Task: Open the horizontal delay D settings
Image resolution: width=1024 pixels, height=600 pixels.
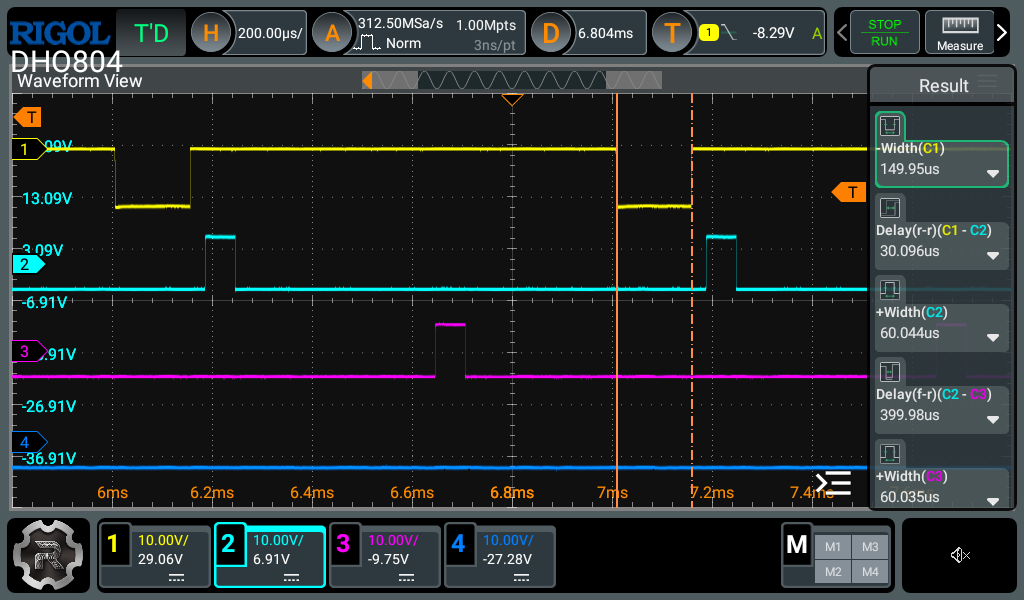Action: point(550,33)
